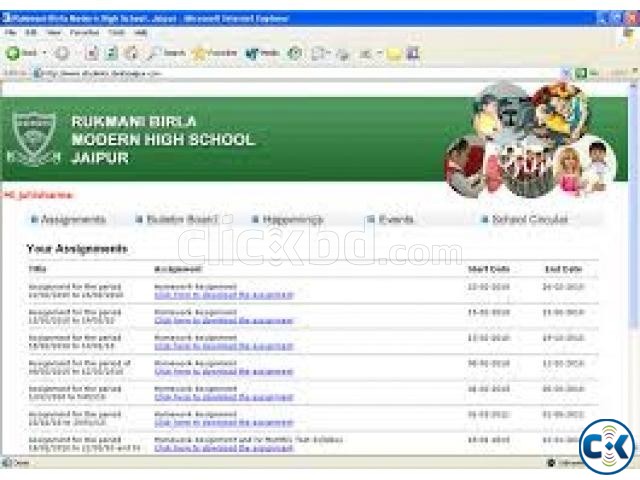Click inside the address bar field
Screen dimensions: 640x480
click(x=300, y=73)
